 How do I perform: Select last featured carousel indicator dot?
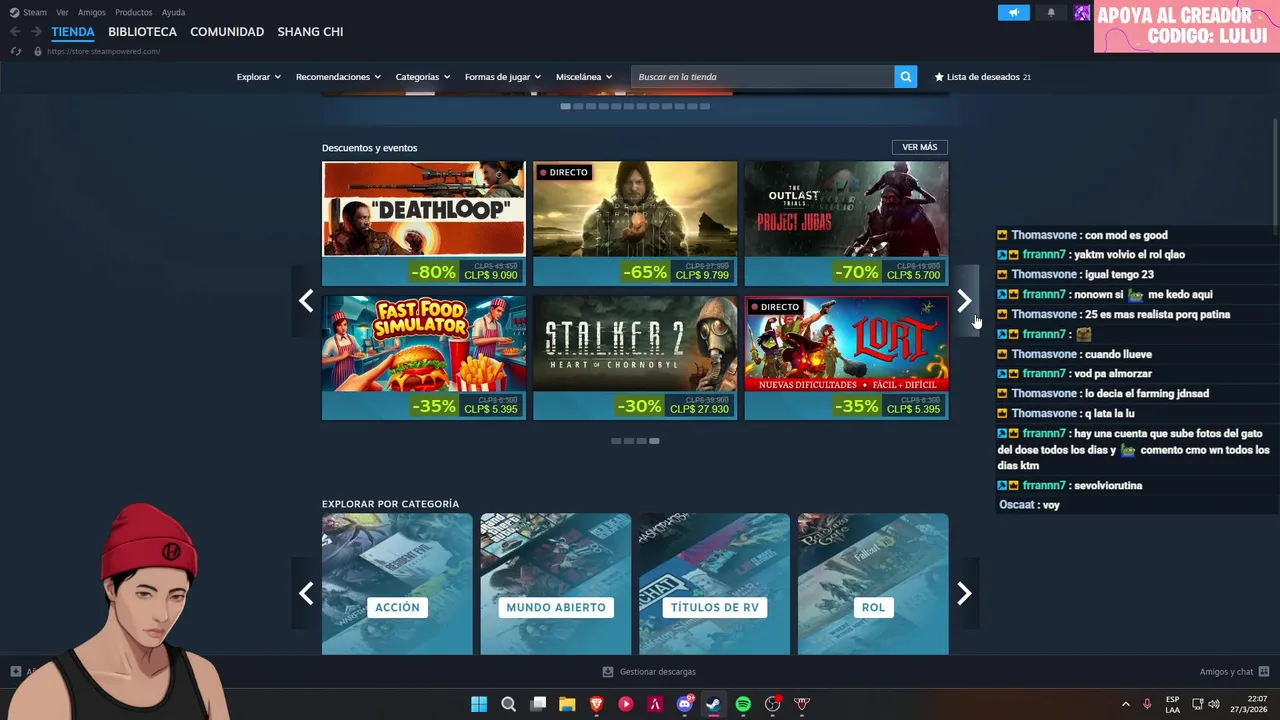coord(705,106)
